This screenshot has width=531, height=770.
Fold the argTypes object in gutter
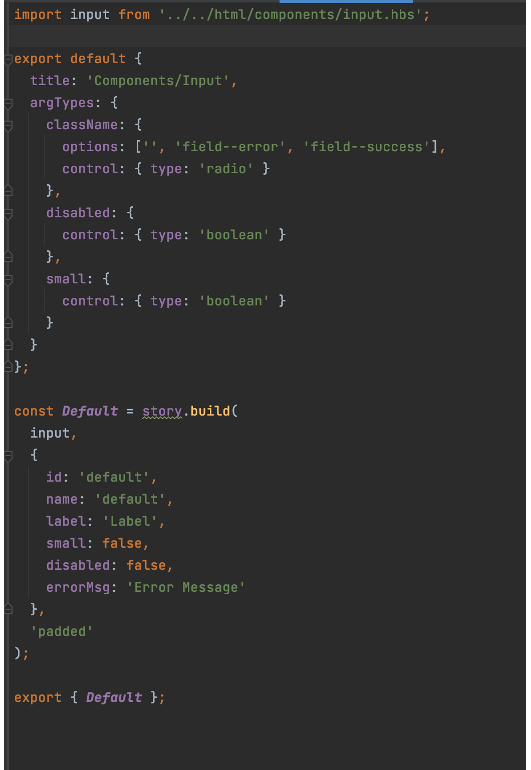[x=8, y=104]
